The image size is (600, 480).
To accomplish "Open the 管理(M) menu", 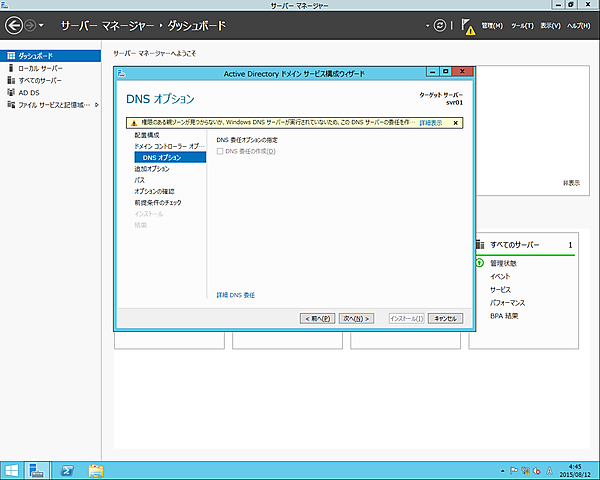I will [492, 25].
